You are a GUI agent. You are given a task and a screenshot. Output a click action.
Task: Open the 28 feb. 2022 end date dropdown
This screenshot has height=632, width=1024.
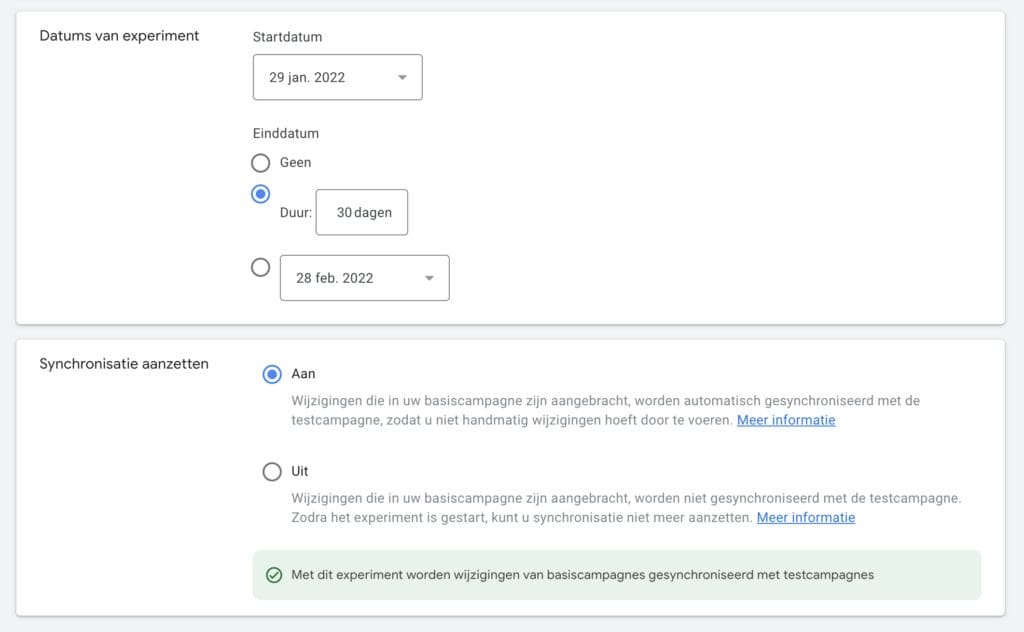coord(364,278)
